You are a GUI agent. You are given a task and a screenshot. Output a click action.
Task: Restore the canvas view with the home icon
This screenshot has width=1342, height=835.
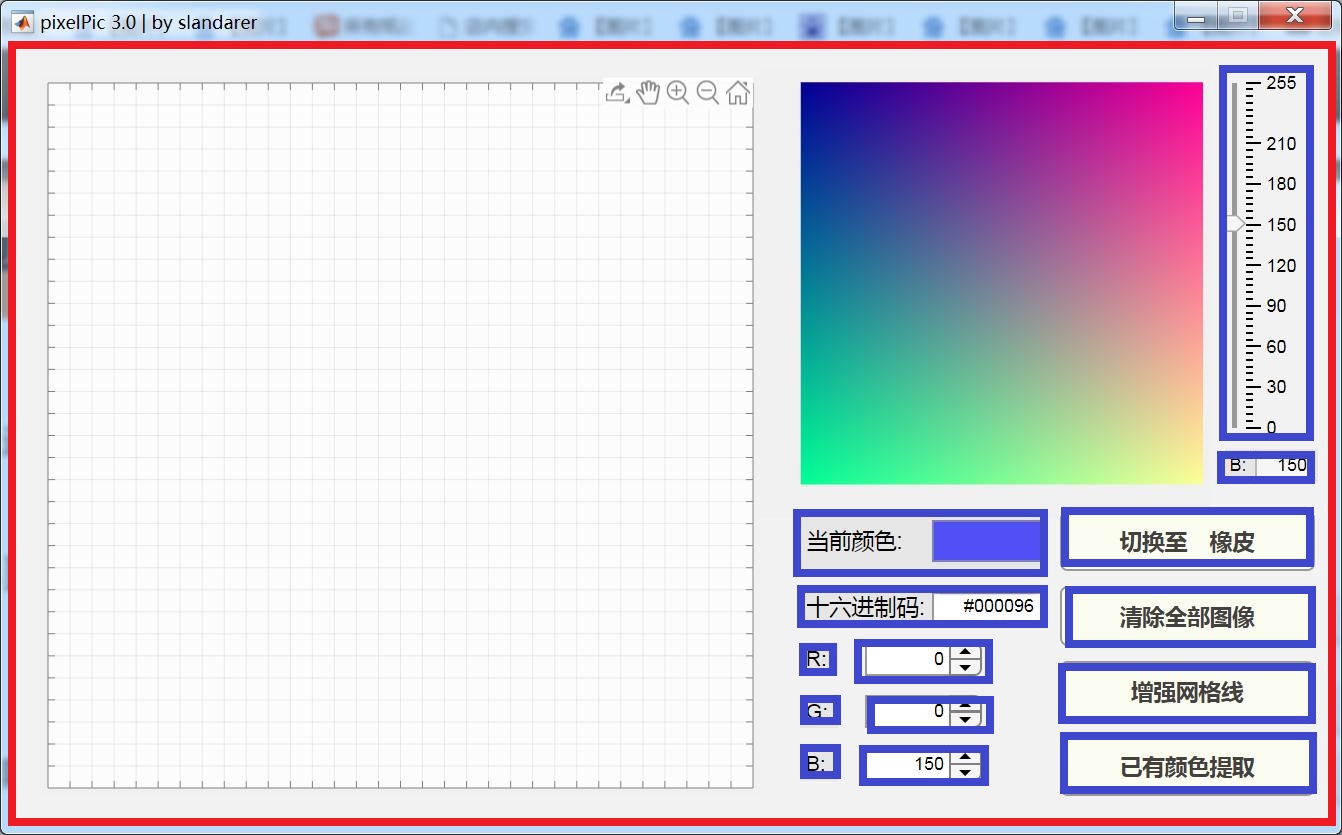coord(738,93)
